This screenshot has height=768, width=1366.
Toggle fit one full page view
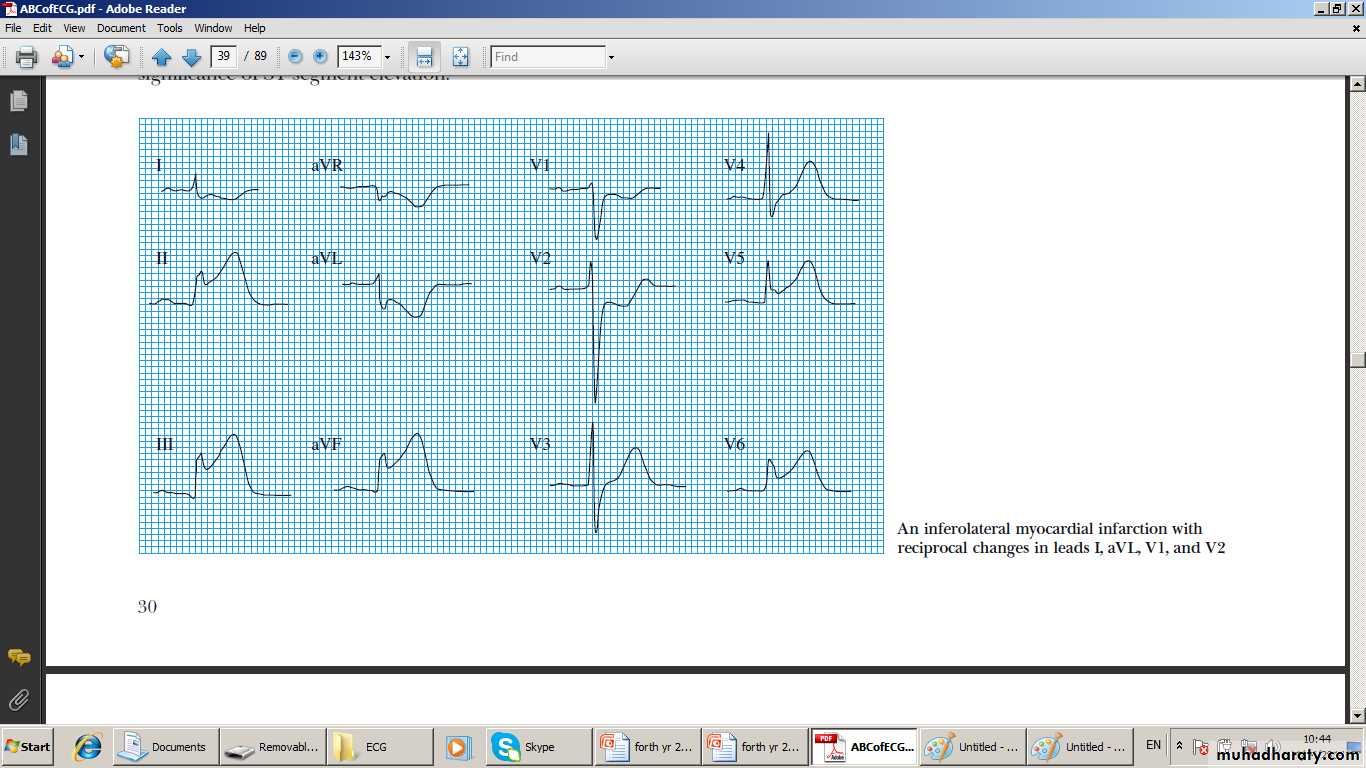tap(460, 57)
